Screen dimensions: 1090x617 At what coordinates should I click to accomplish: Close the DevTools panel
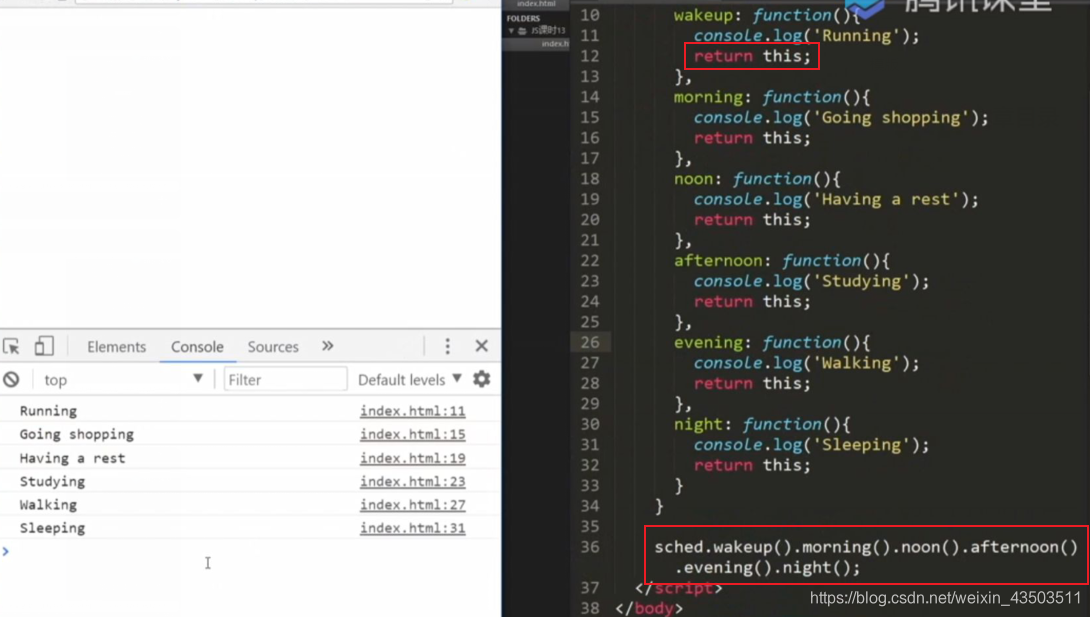point(482,346)
